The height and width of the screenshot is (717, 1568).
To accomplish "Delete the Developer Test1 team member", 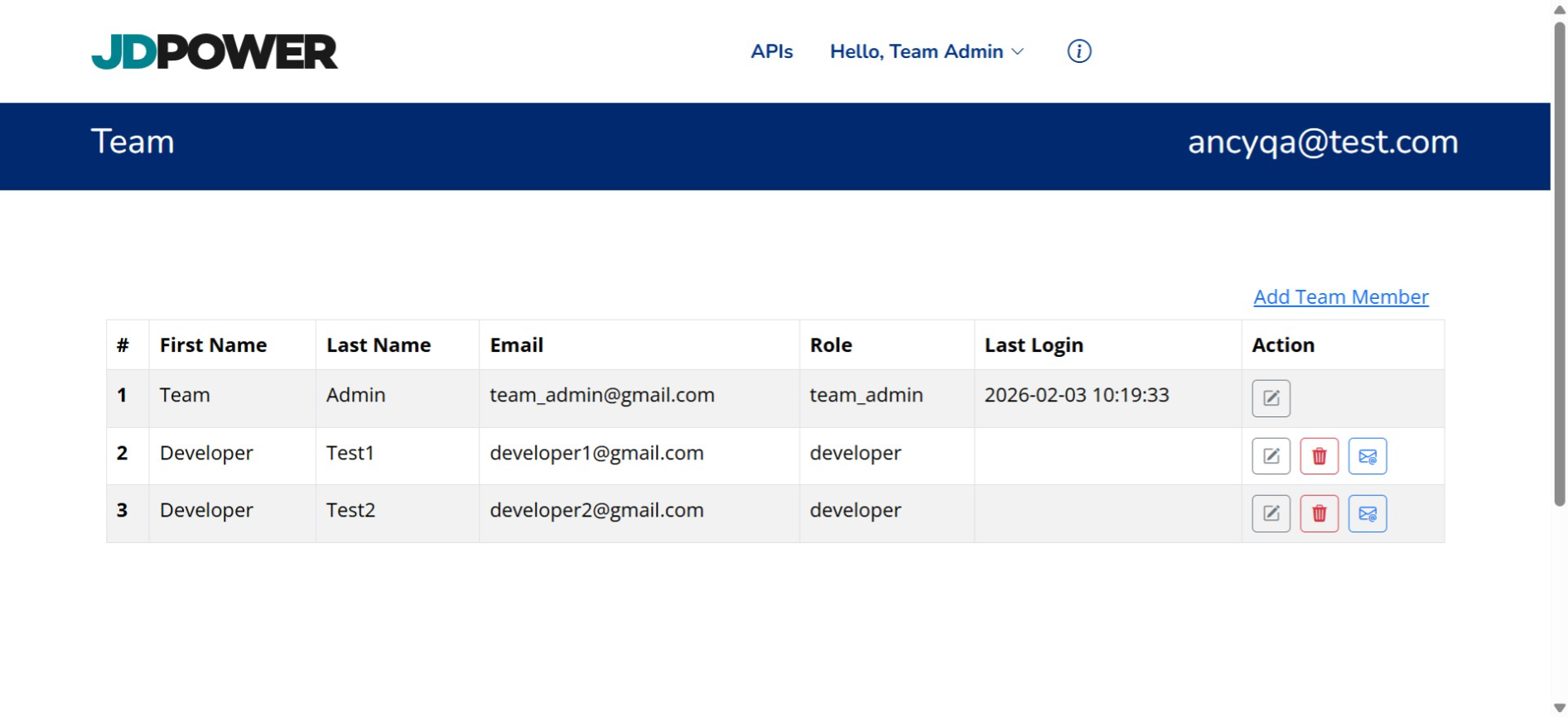I will point(1319,456).
